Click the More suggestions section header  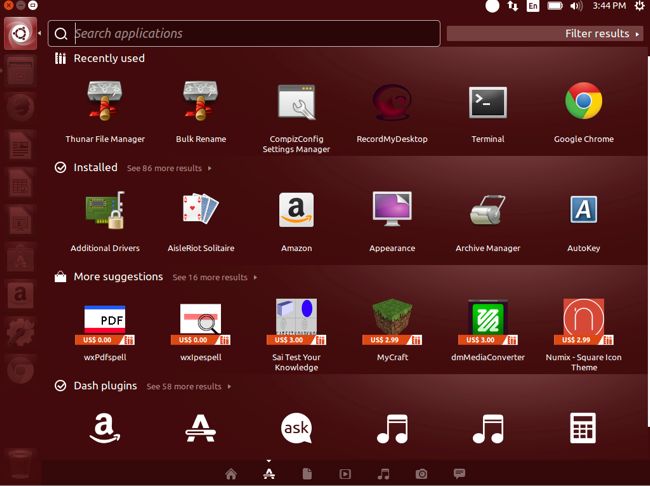pos(118,277)
